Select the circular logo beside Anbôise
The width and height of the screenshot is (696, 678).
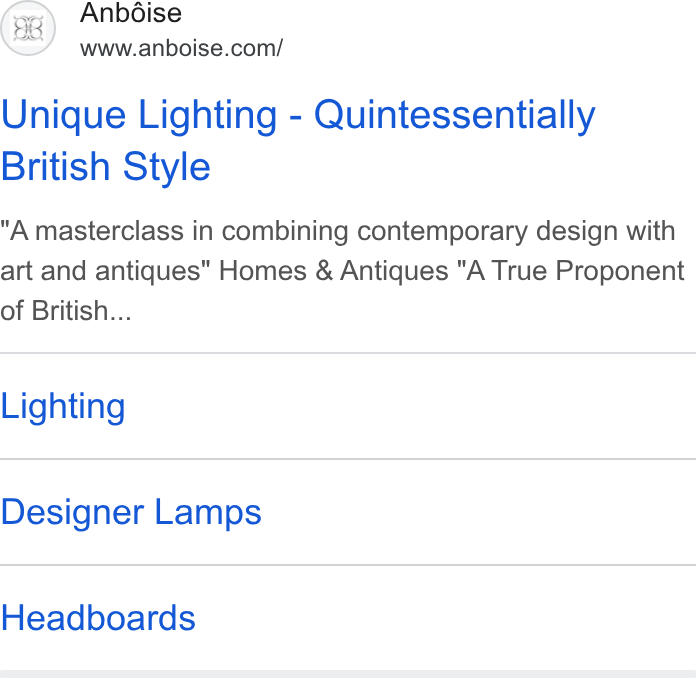click(28, 28)
